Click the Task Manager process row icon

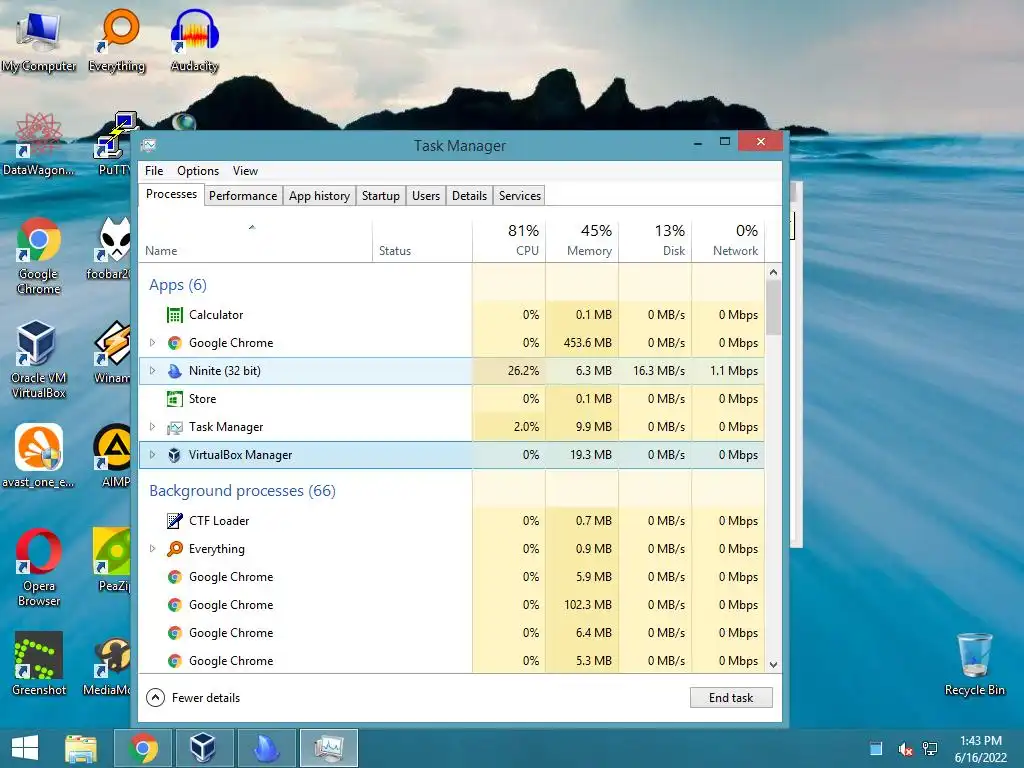point(174,427)
